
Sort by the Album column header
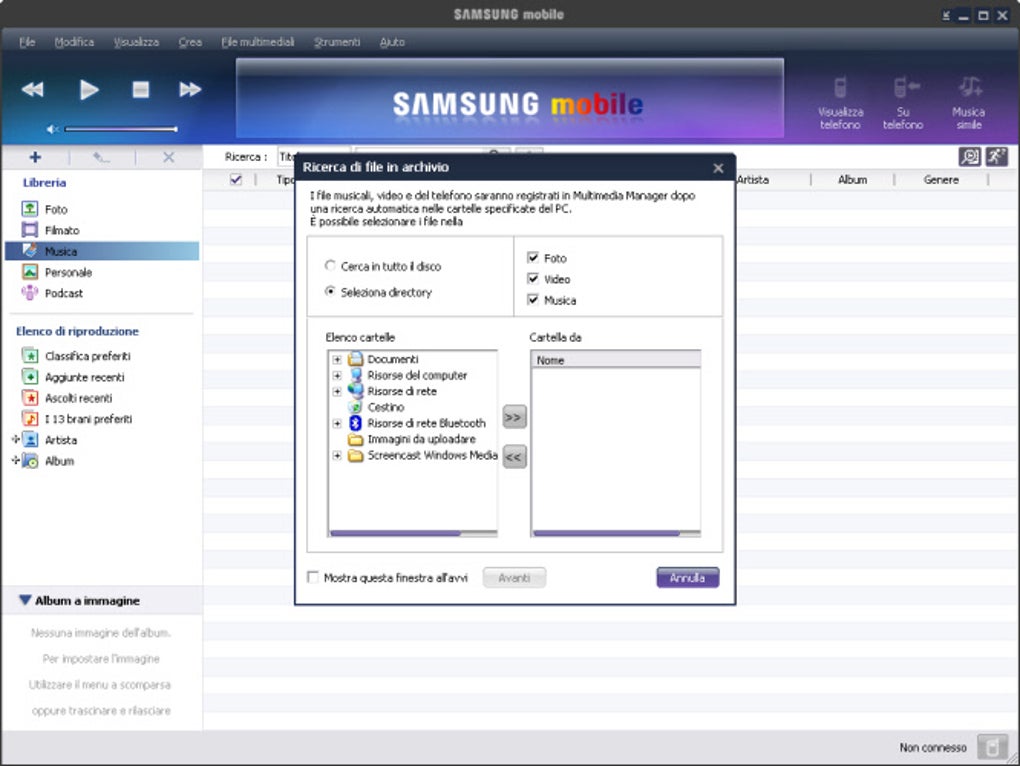852,179
